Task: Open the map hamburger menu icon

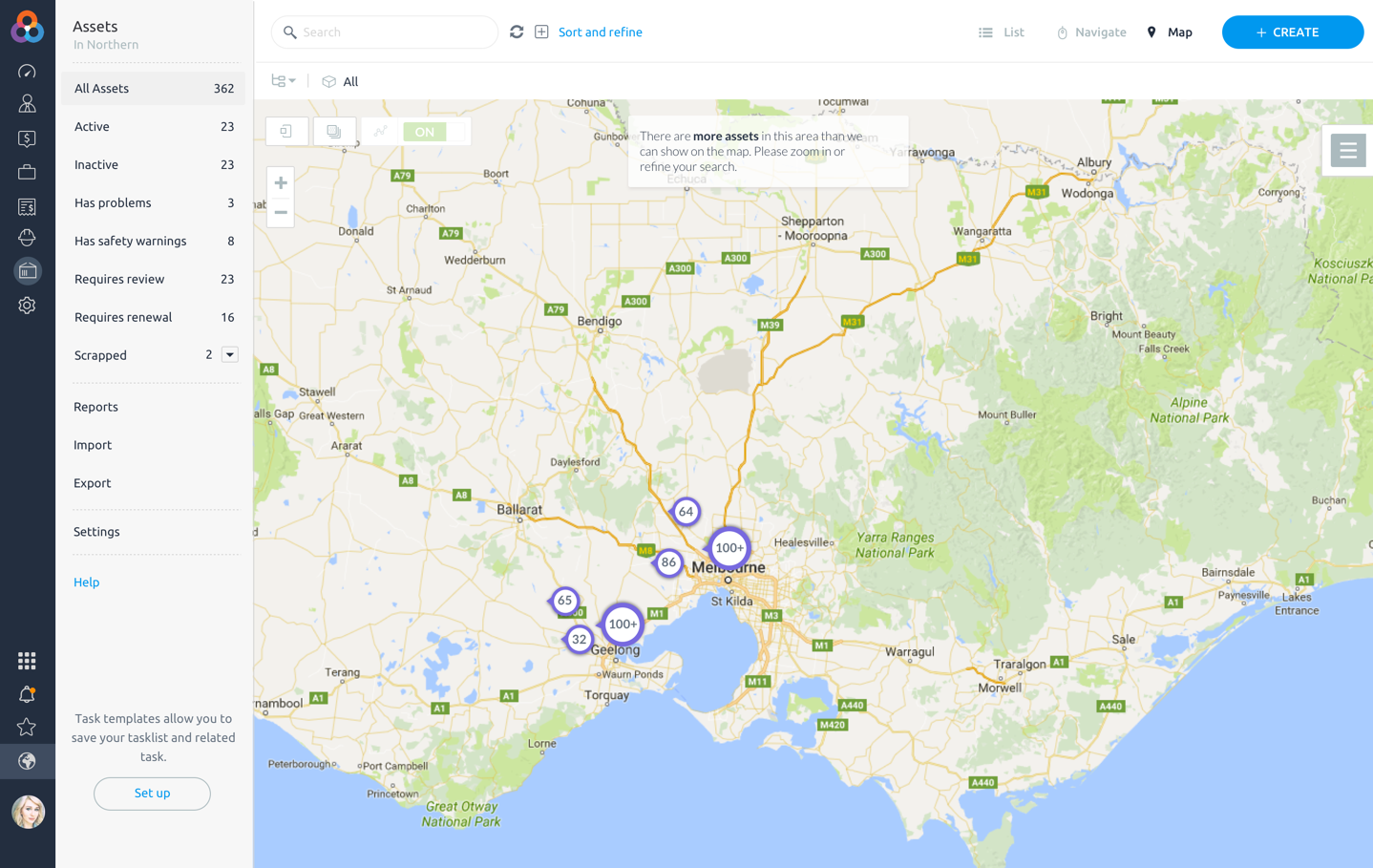Action: coord(1347,151)
